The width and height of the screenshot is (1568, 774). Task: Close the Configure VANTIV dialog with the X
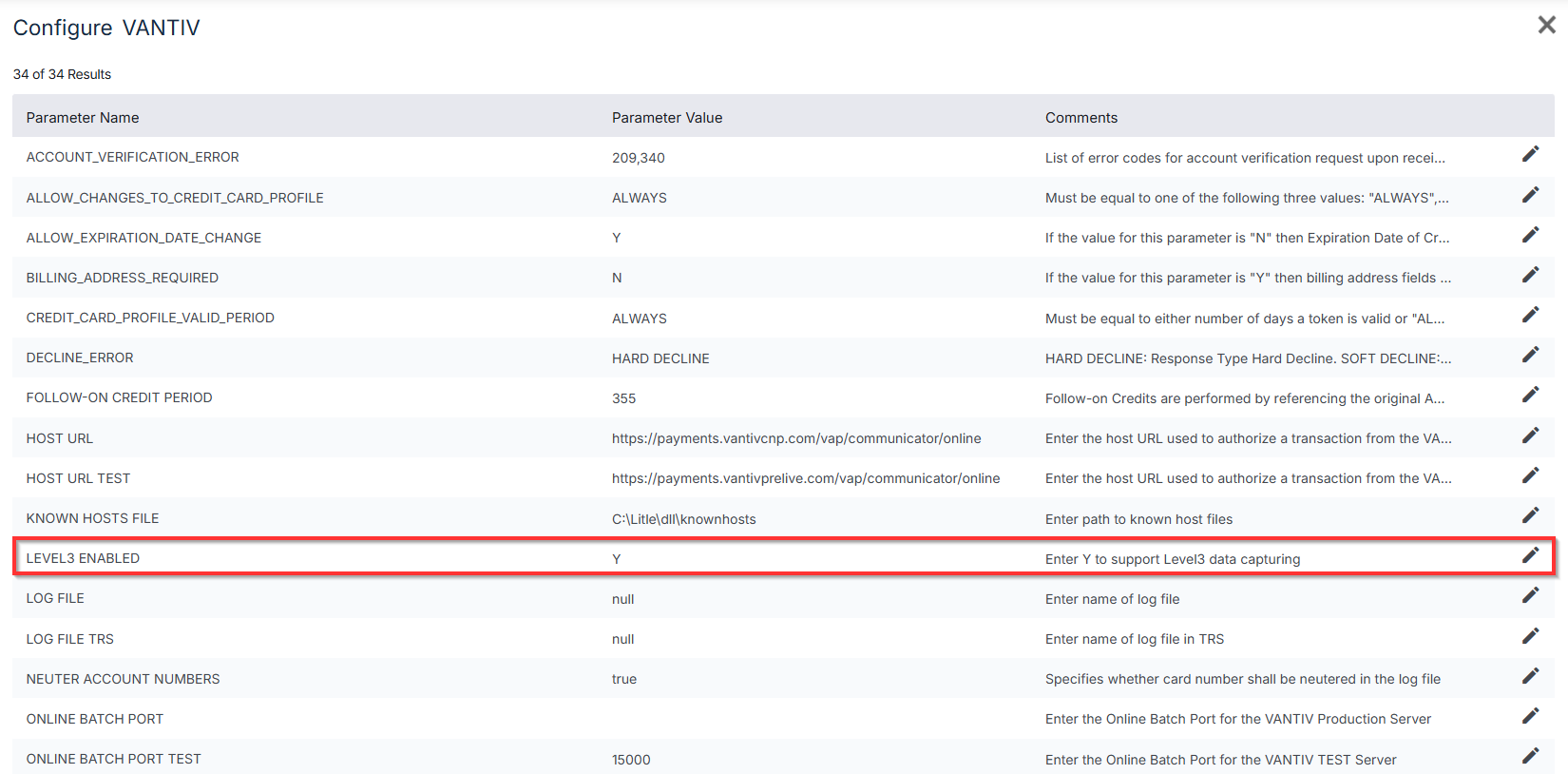click(1547, 26)
